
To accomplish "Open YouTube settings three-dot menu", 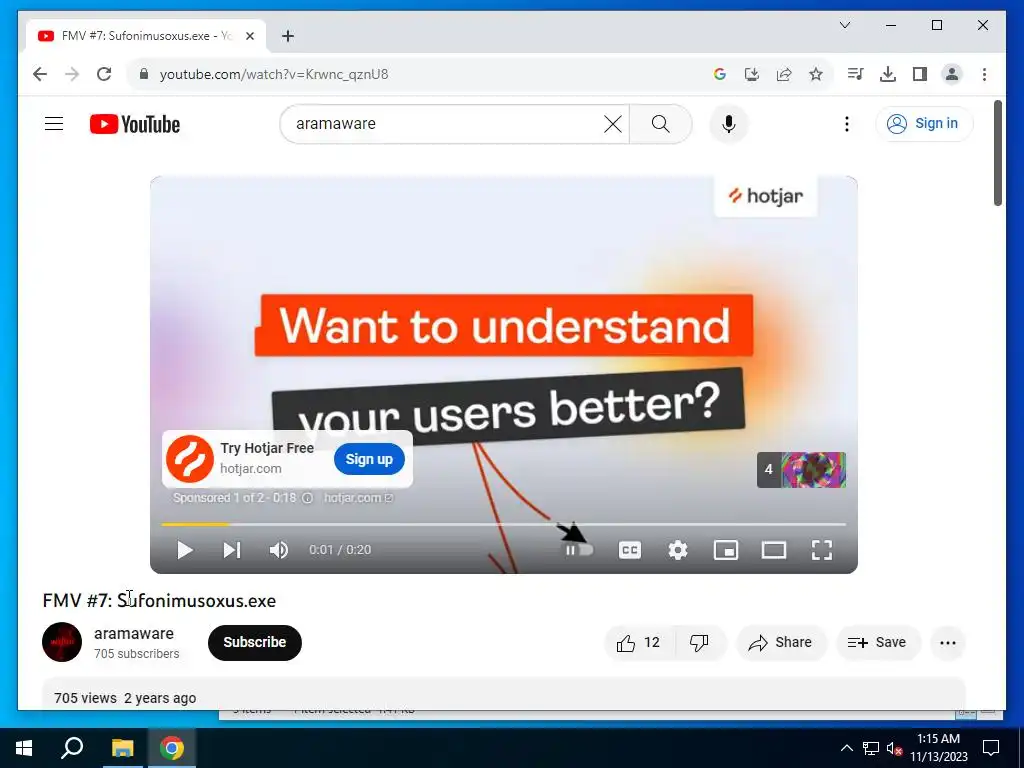I will 846,123.
